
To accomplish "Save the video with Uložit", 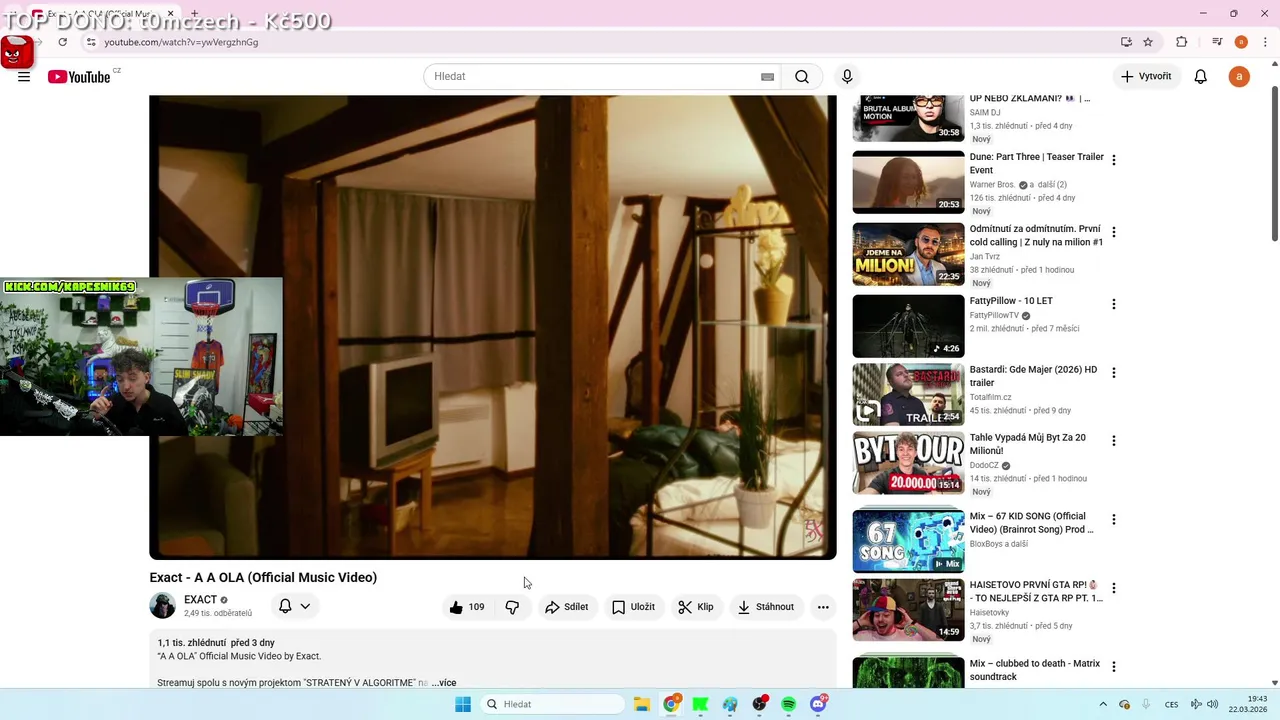I will 633,607.
